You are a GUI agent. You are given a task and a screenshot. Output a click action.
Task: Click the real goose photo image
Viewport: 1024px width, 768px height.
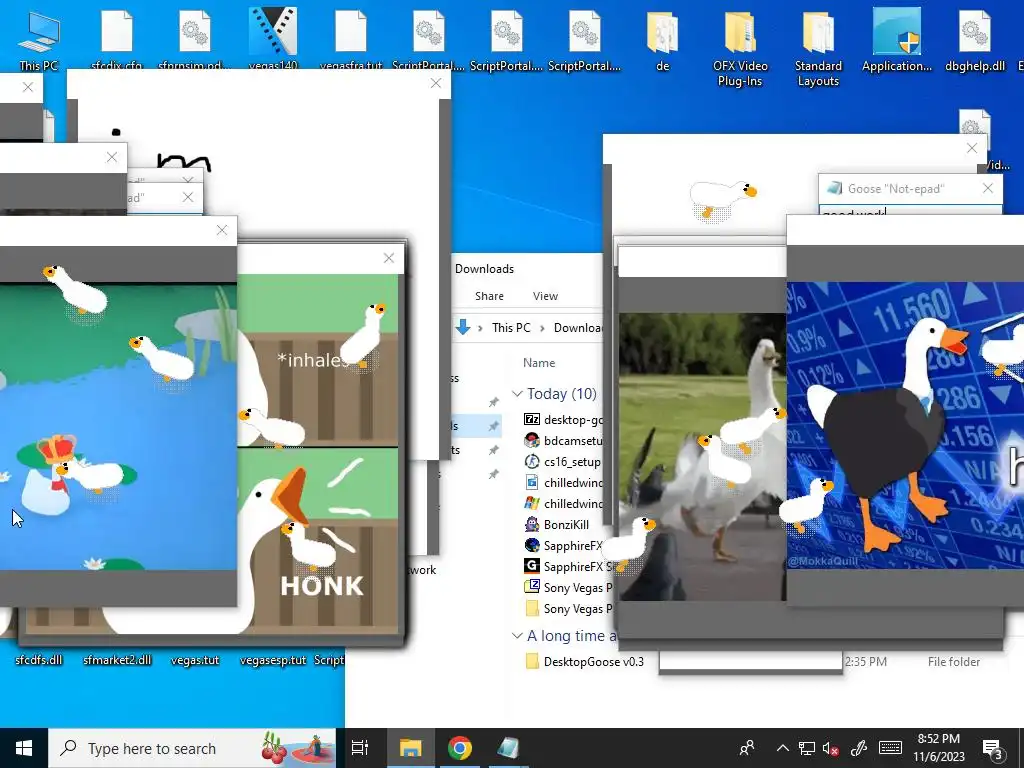703,456
